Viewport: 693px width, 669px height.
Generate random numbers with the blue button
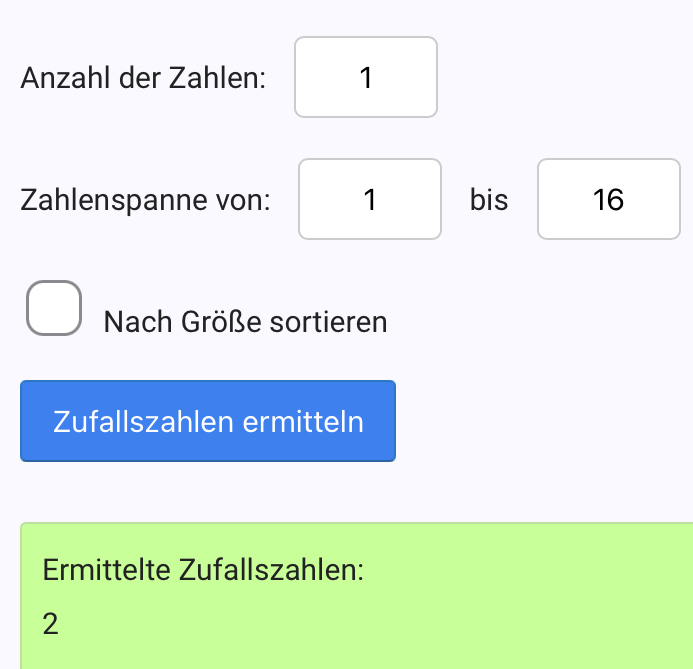(208, 421)
